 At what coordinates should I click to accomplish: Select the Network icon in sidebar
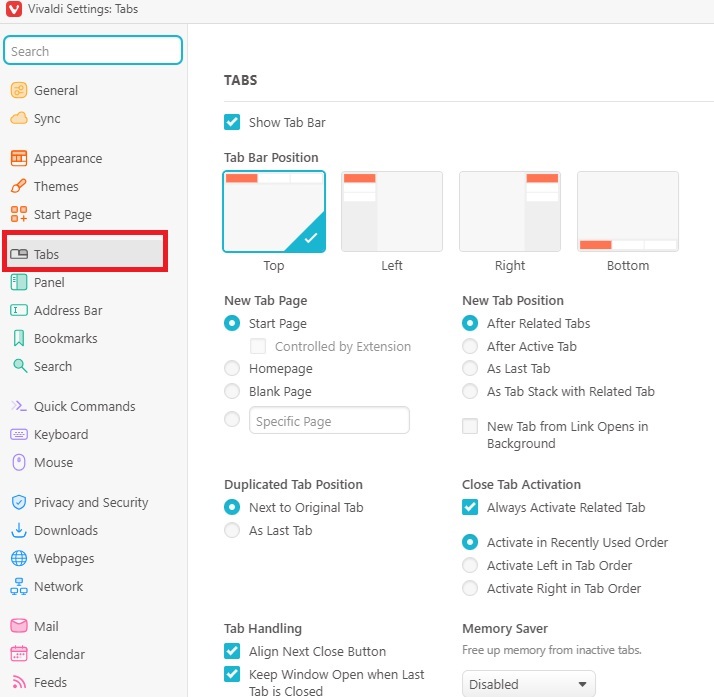click(19, 586)
